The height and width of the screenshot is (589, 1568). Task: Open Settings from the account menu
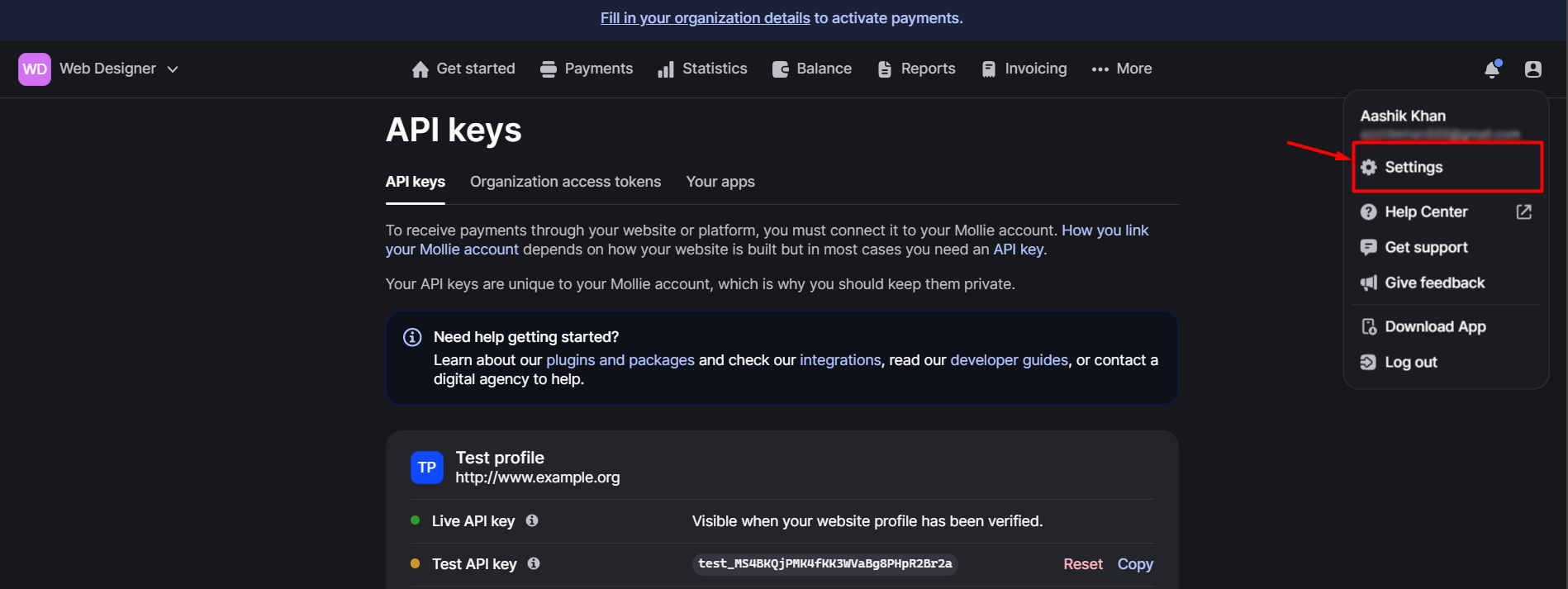pyautogui.click(x=1414, y=167)
